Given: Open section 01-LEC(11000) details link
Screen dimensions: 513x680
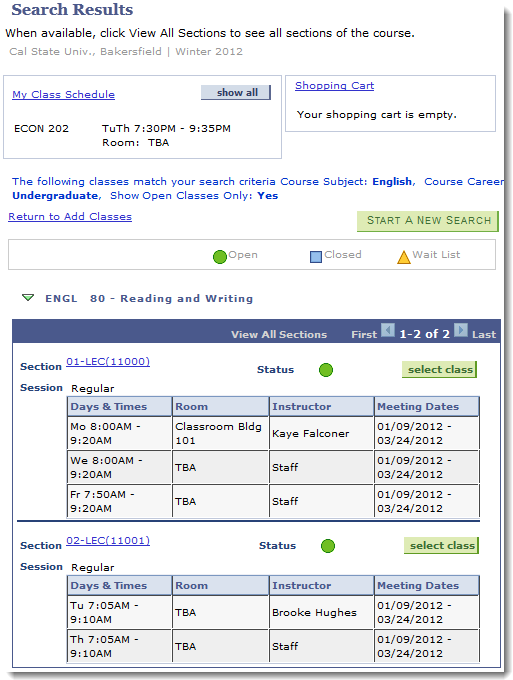Looking at the screenshot, I should coord(108,361).
